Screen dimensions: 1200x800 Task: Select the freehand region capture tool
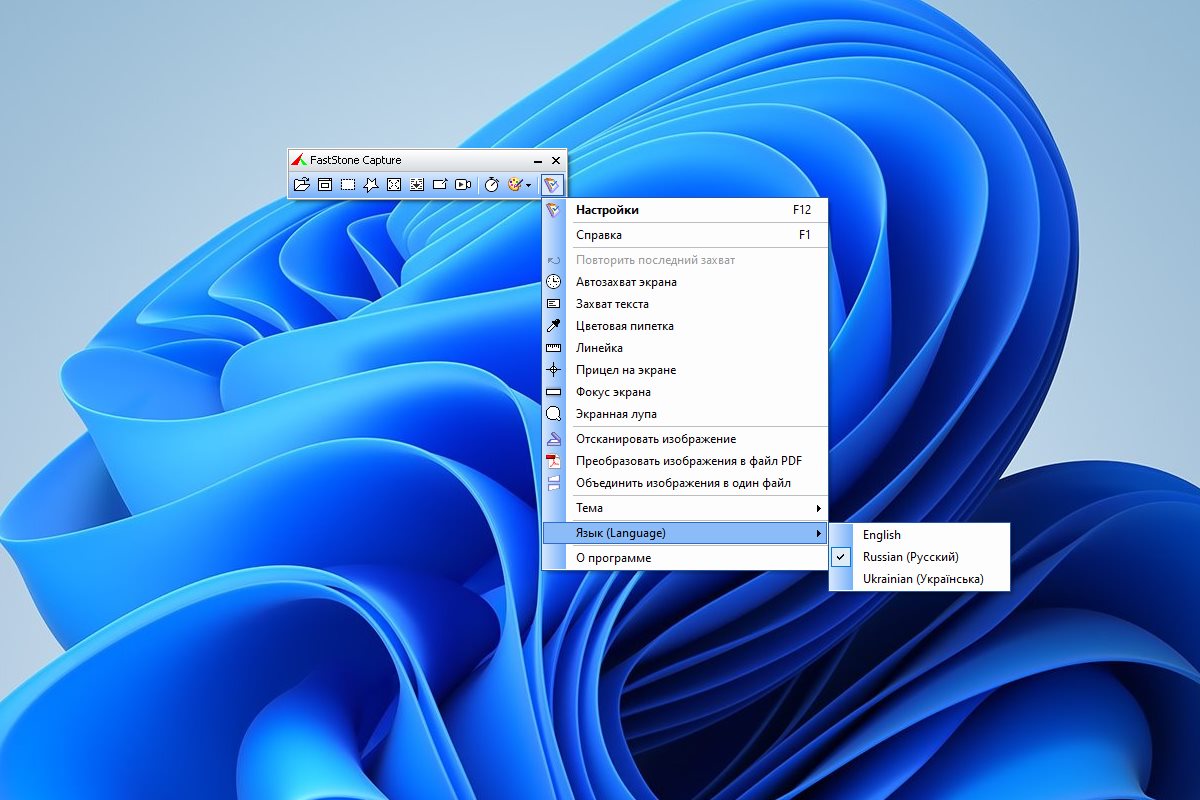(x=371, y=185)
